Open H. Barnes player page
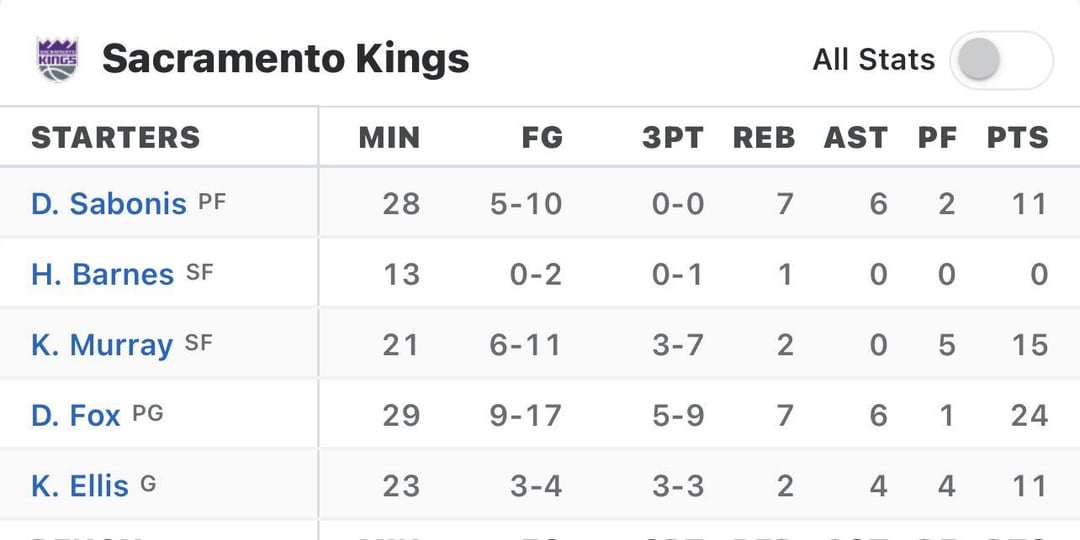The image size is (1080, 540). (x=102, y=274)
